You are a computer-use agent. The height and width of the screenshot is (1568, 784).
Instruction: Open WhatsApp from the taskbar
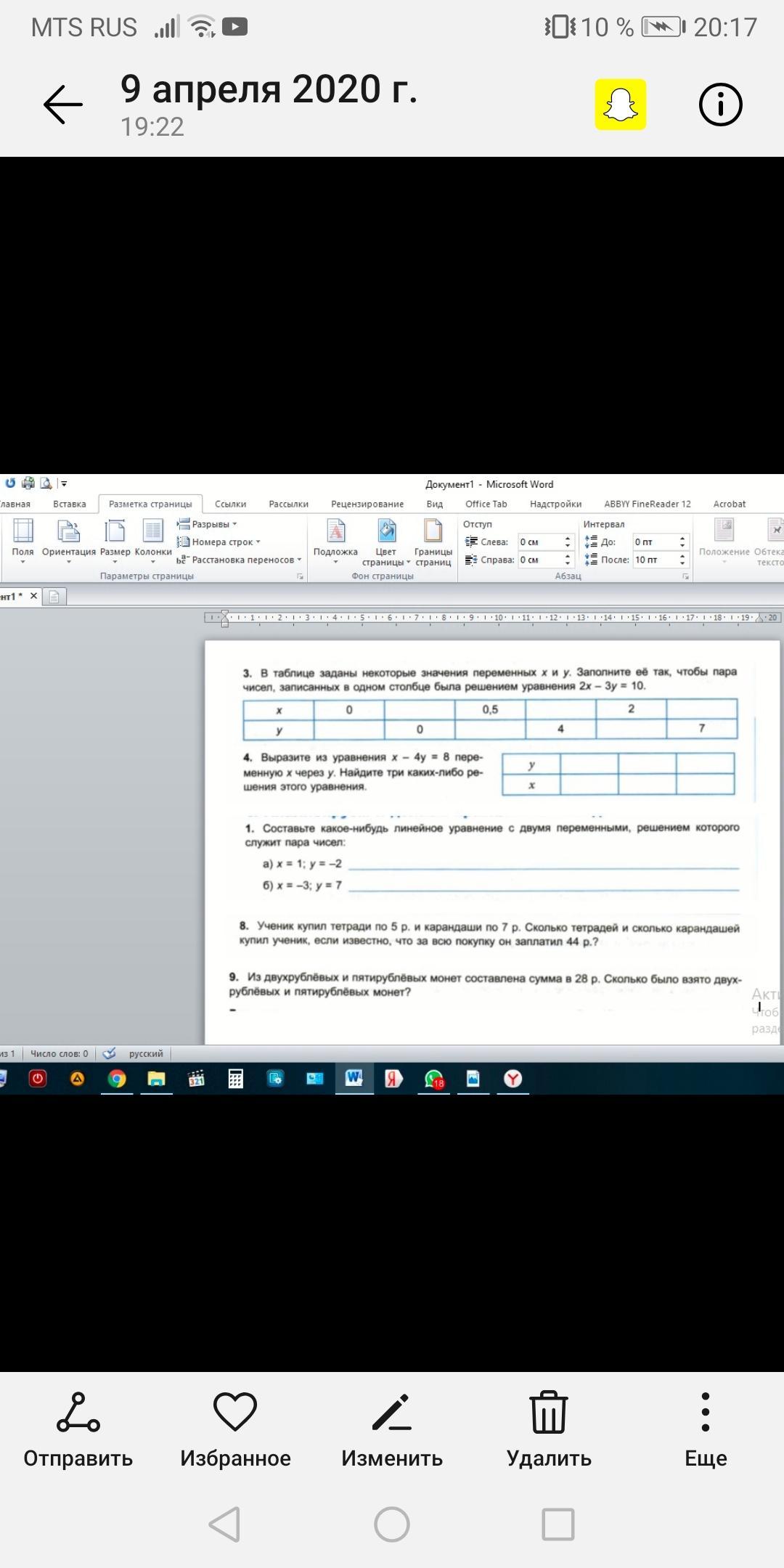click(x=433, y=1079)
